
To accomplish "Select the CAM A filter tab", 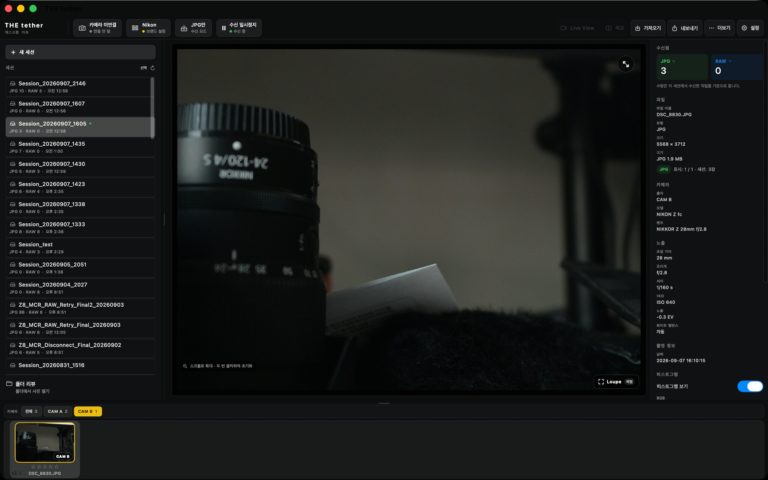I will point(58,411).
